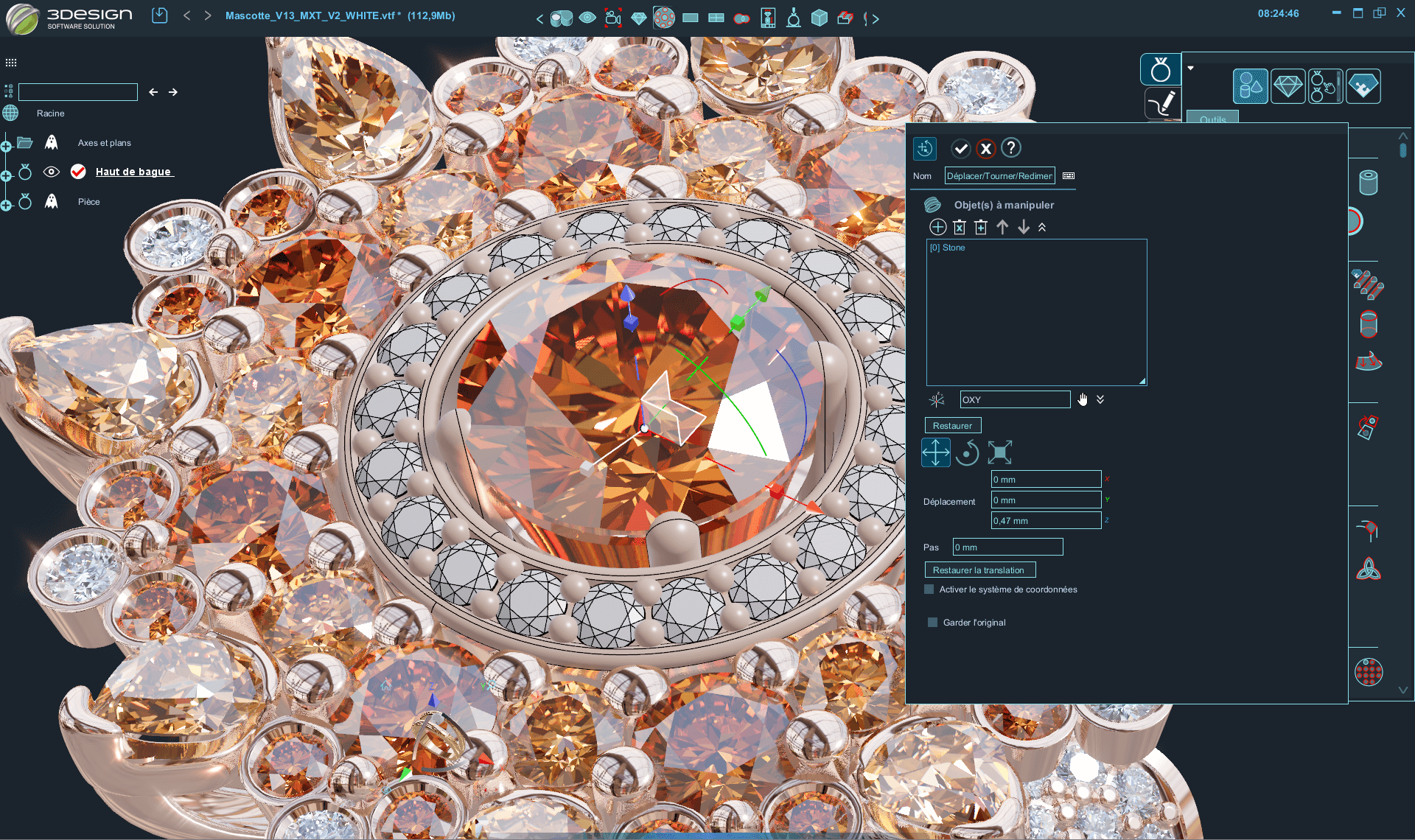Open the render/camera capture tool in top toolbar
This screenshot has height=840, width=1415.
614,16
